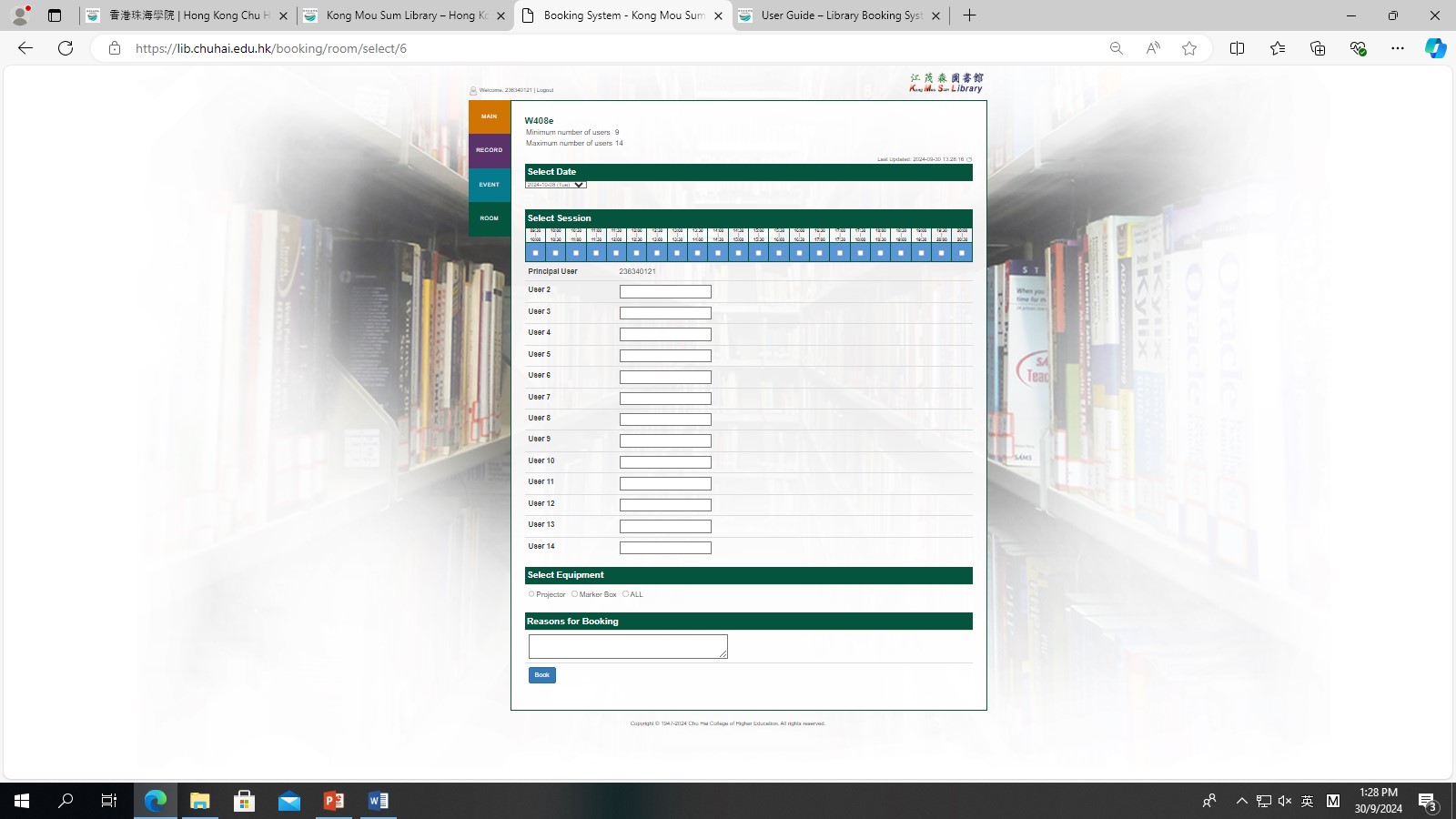
Task: Click inside the User 2 input field
Action: 665,292
